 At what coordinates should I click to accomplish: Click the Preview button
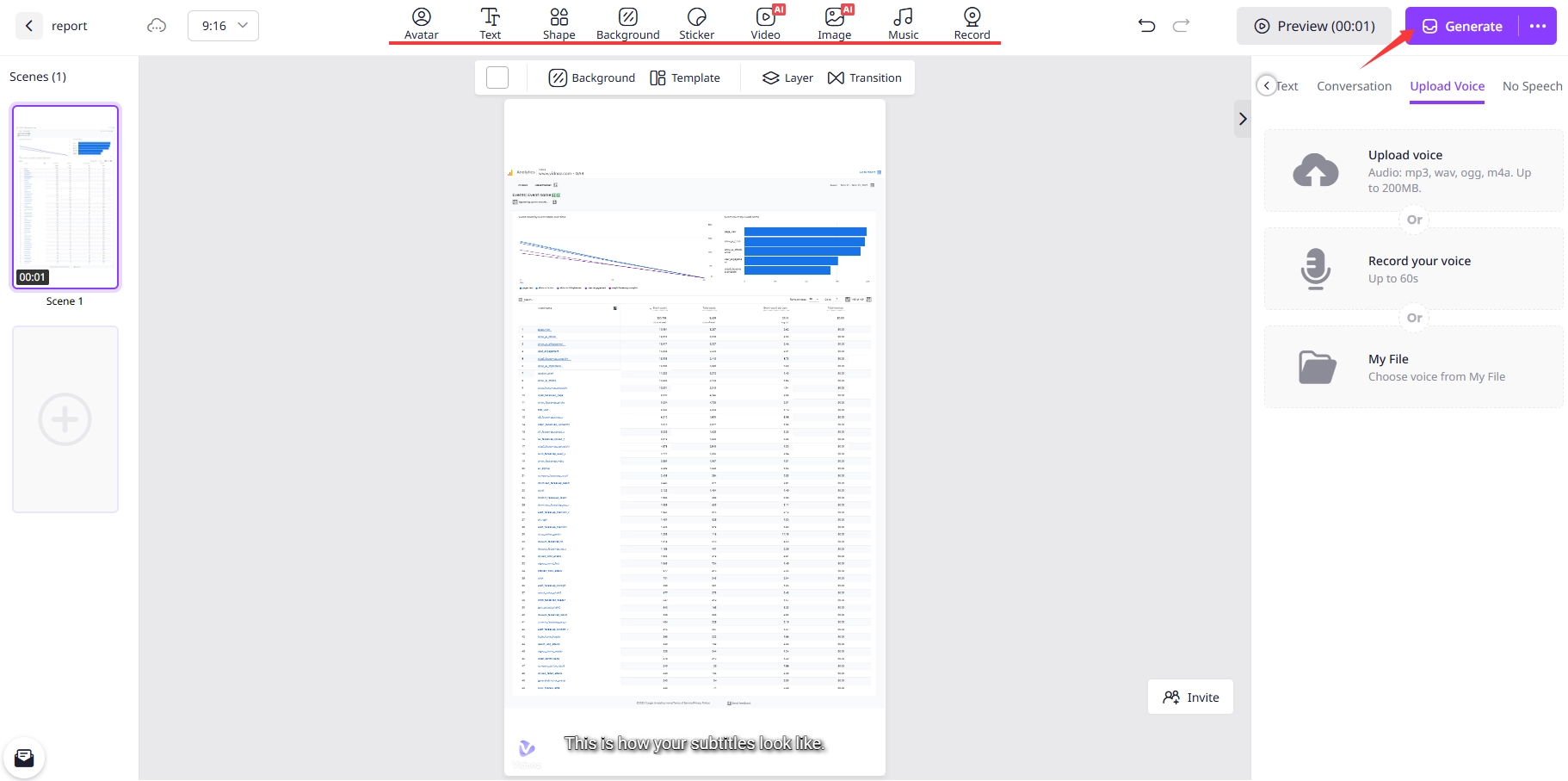1314,26
